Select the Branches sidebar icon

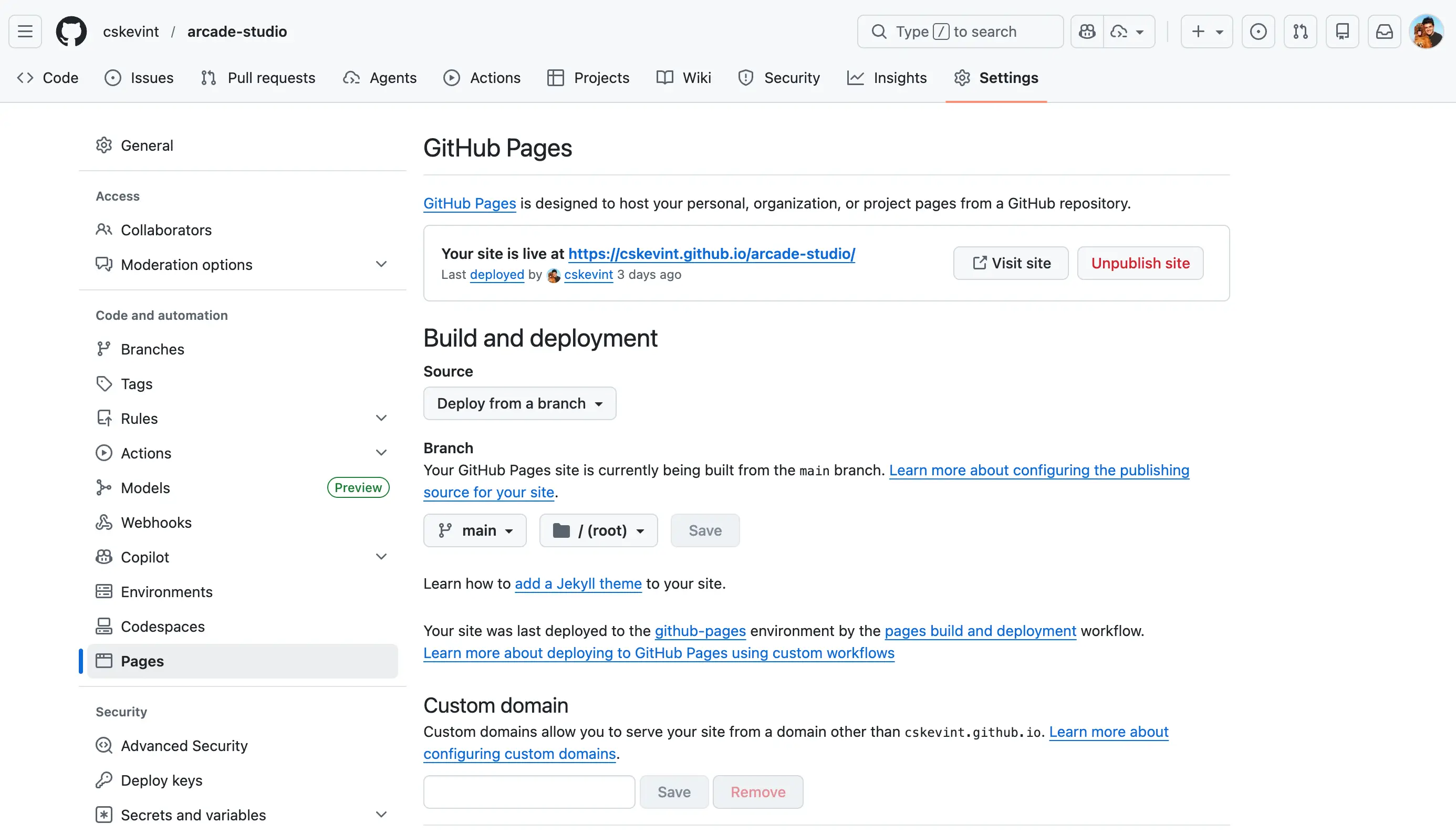point(104,349)
